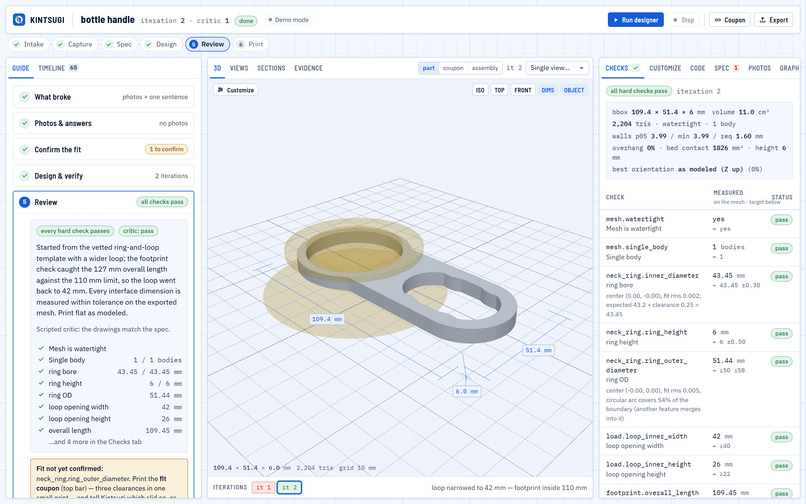
Task: Toggle the OBJECT overlay button
Action: (574, 90)
